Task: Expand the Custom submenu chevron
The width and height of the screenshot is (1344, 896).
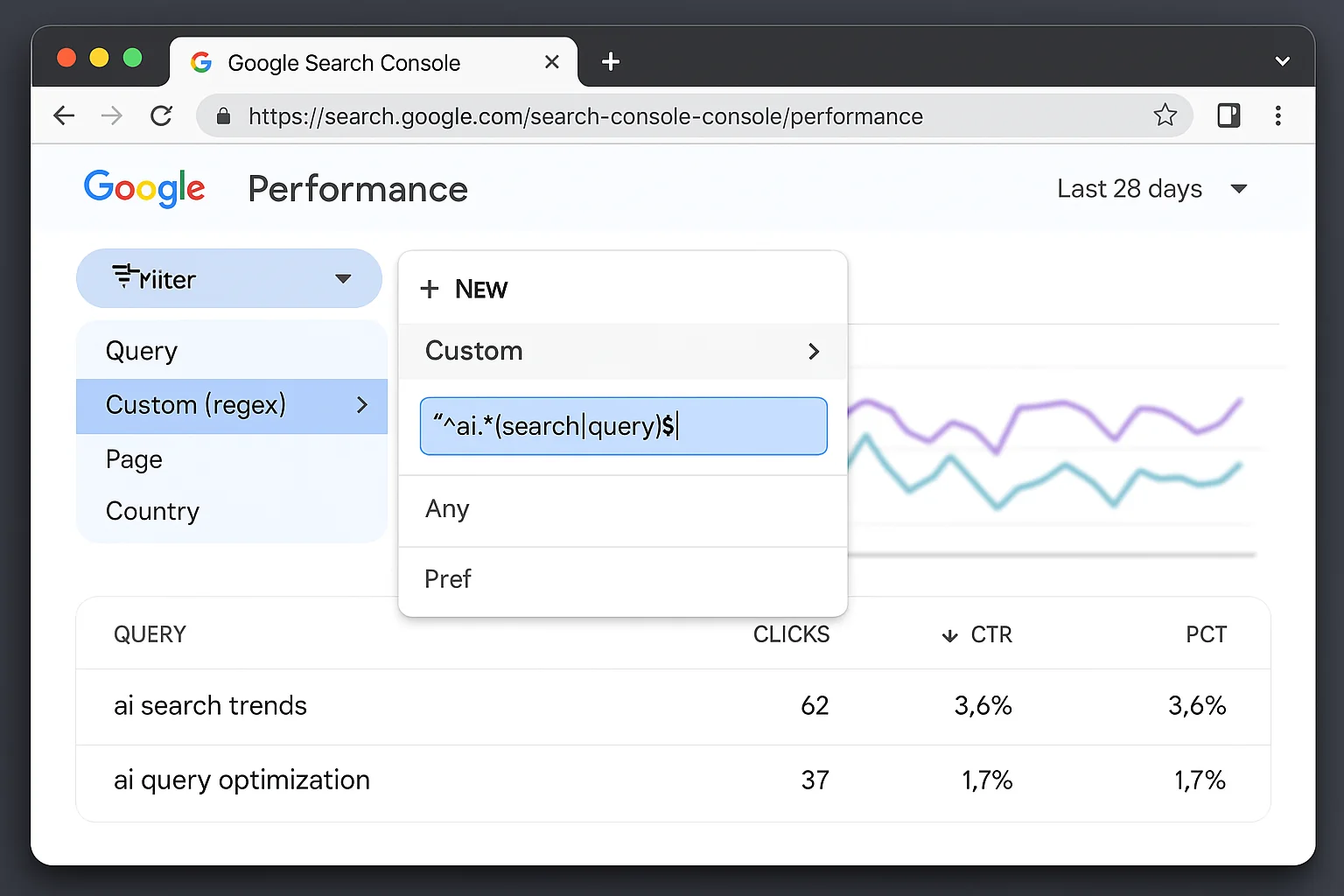Action: coord(814,351)
